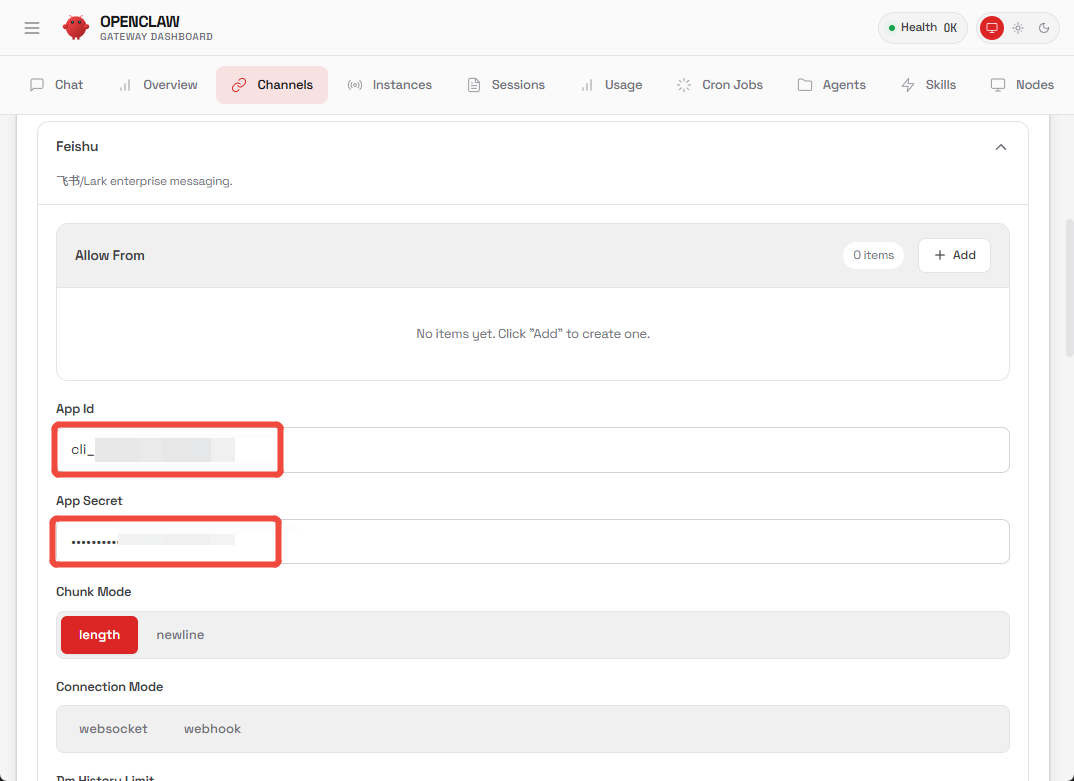Select the Channels tab
Viewport: 1074px width, 781px height.
click(272, 85)
